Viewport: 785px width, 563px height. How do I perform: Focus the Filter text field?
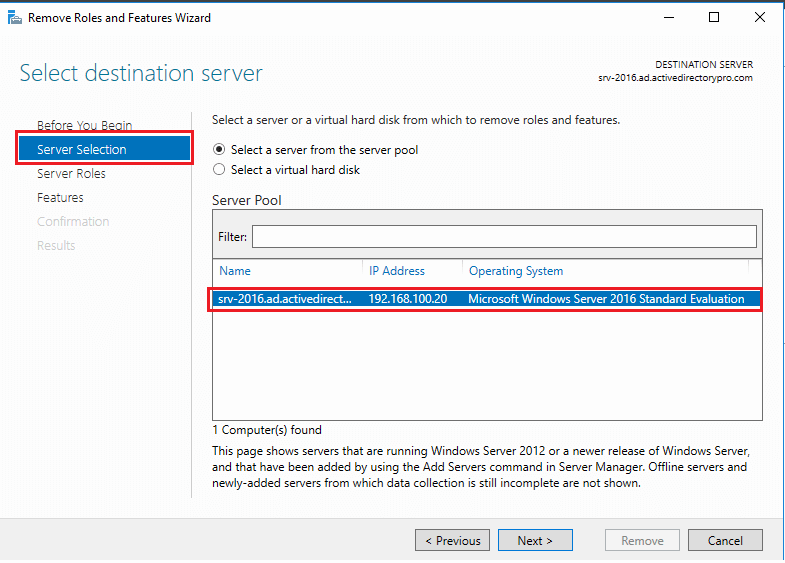(504, 236)
